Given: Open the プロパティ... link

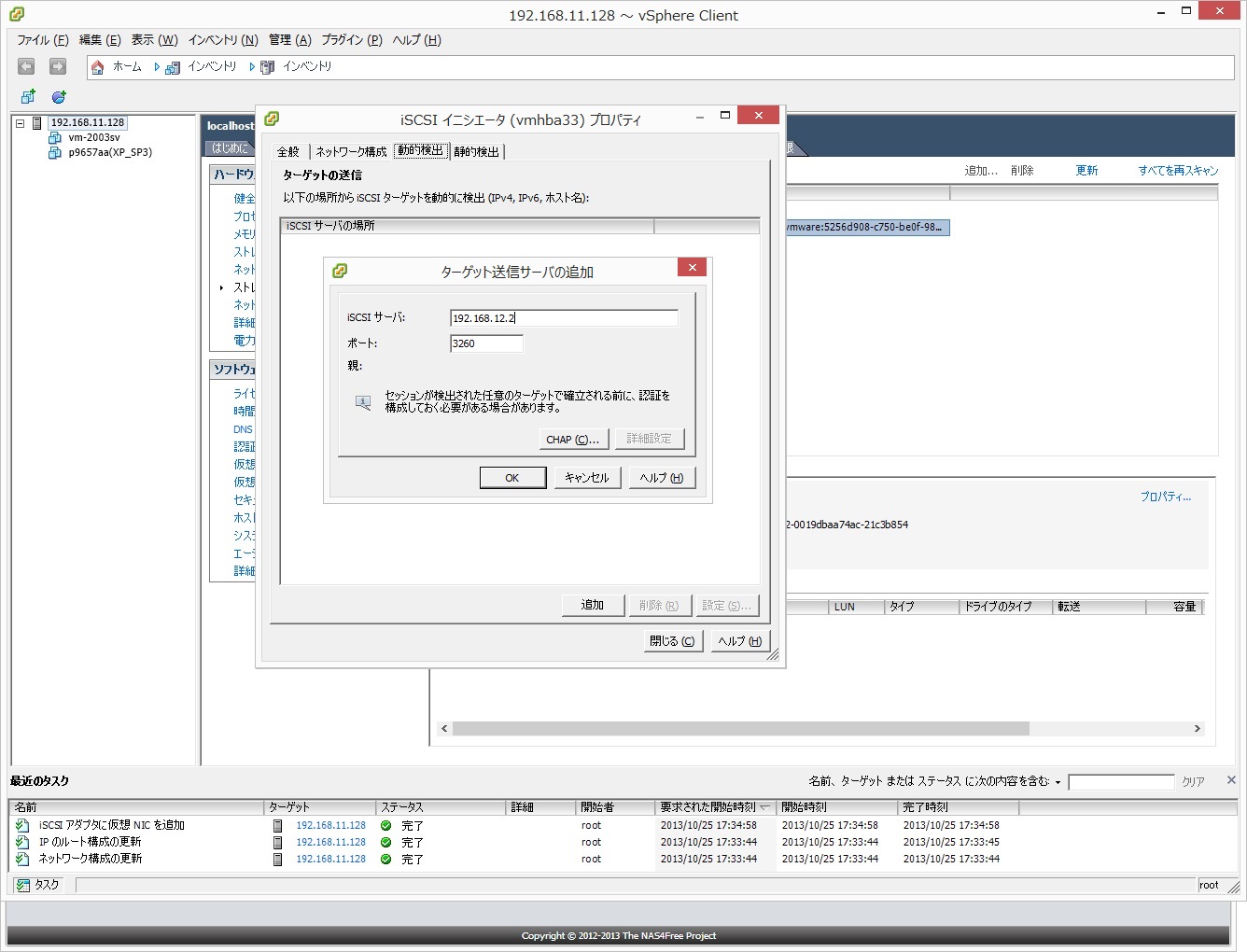Looking at the screenshot, I should point(1166,497).
